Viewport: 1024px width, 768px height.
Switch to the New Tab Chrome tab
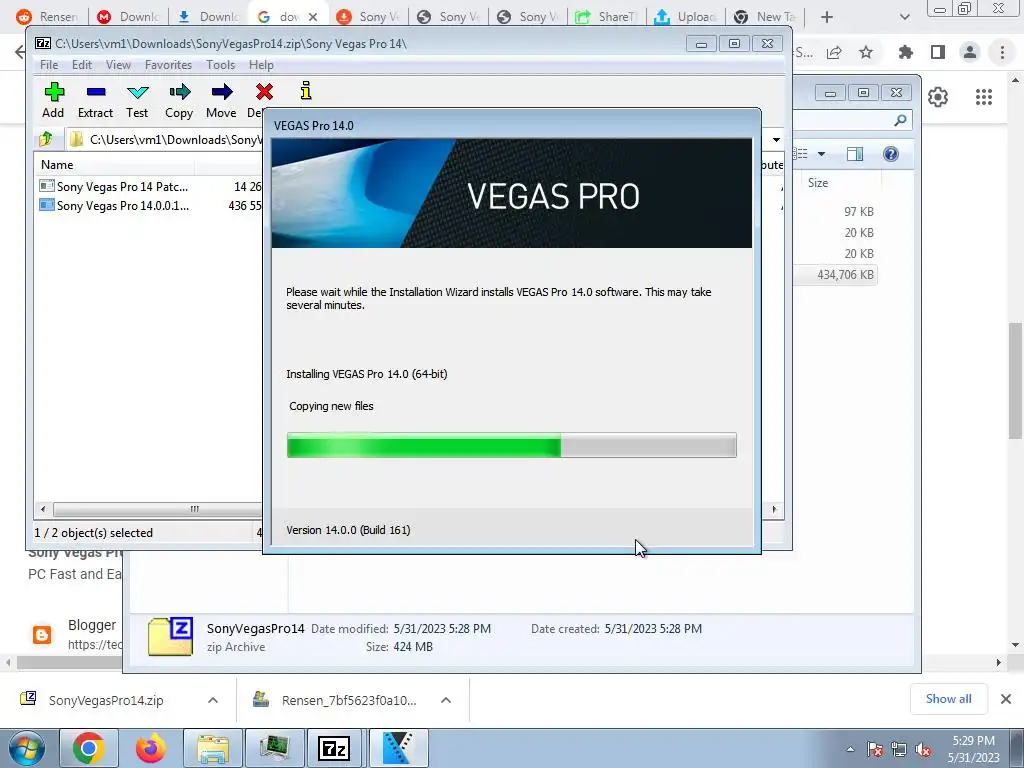(x=765, y=17)
